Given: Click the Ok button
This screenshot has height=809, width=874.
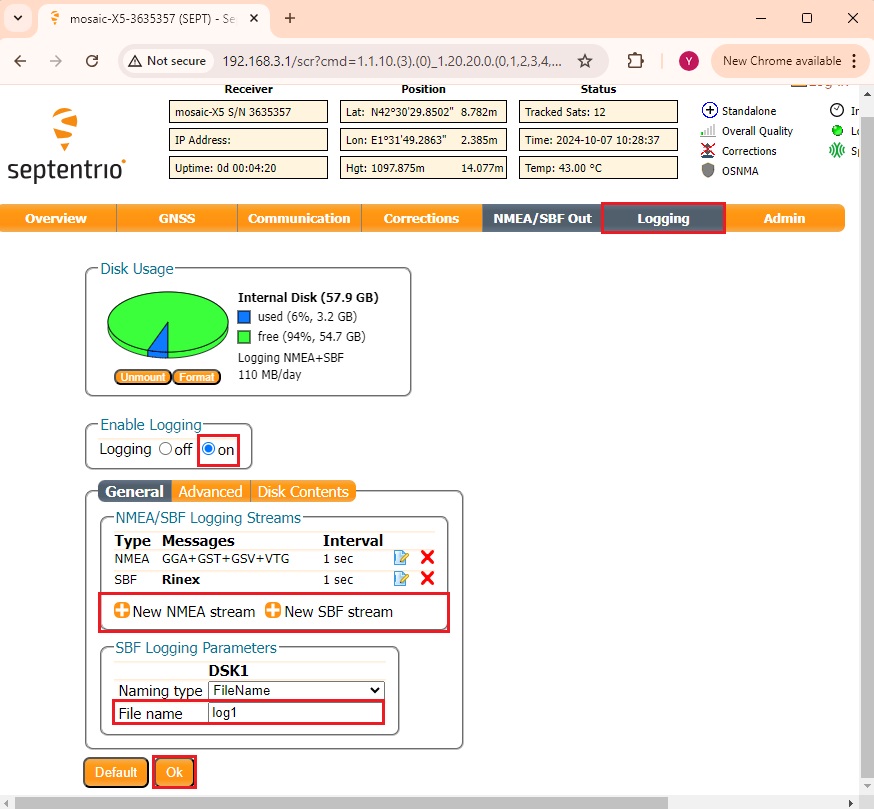Looking at the screenshot, I should [x=174, y=772].
